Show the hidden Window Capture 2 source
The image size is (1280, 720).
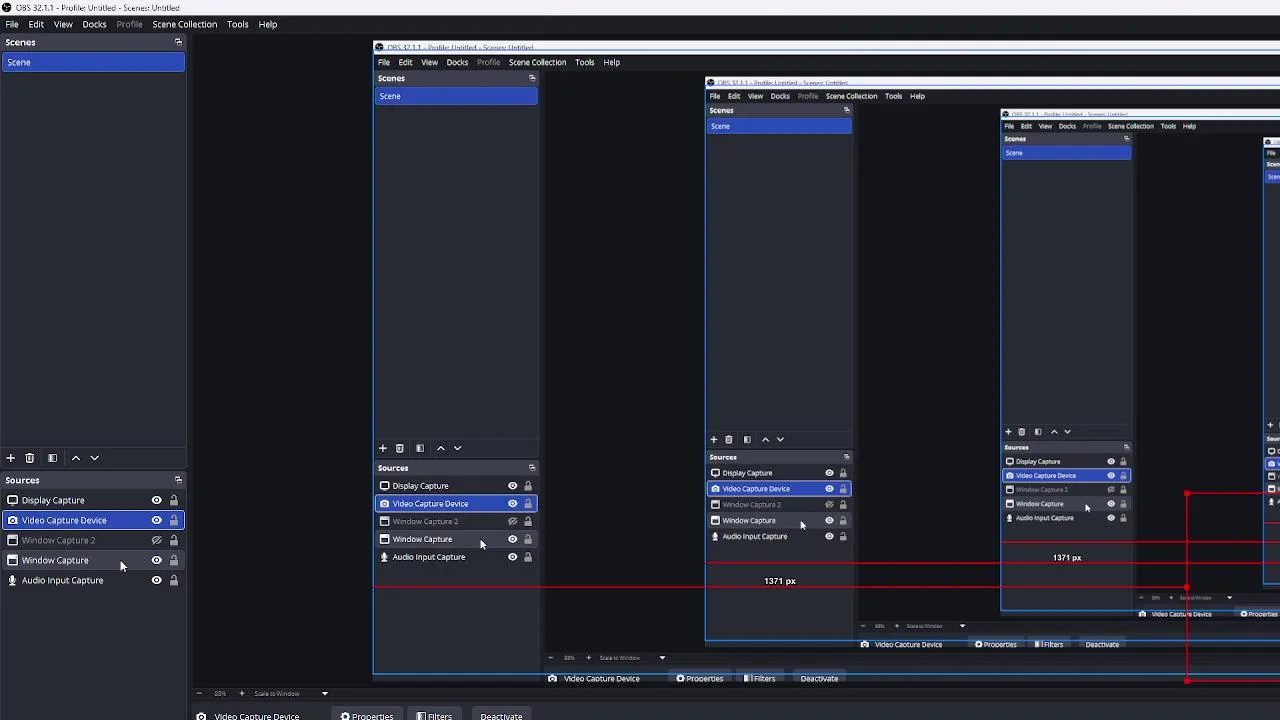pos(156,540)
